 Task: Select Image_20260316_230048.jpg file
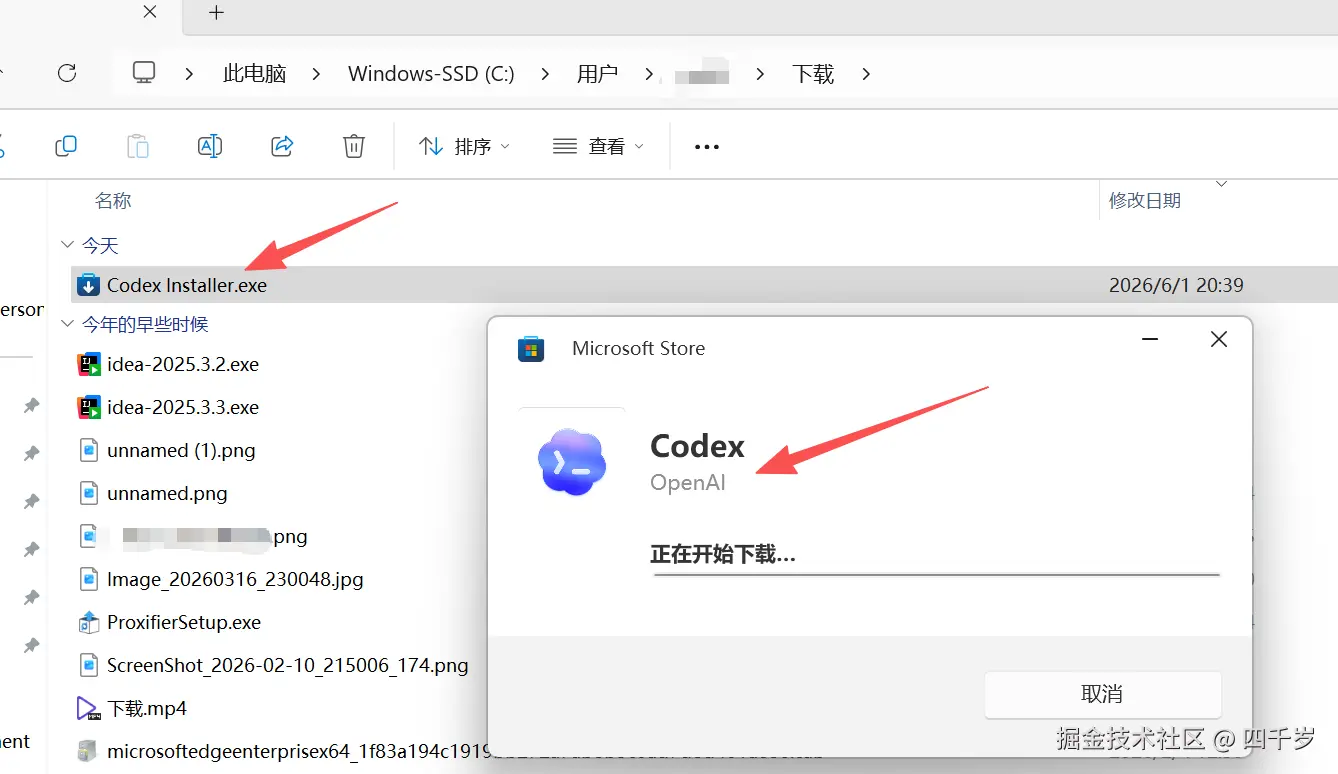coord(235,579)
